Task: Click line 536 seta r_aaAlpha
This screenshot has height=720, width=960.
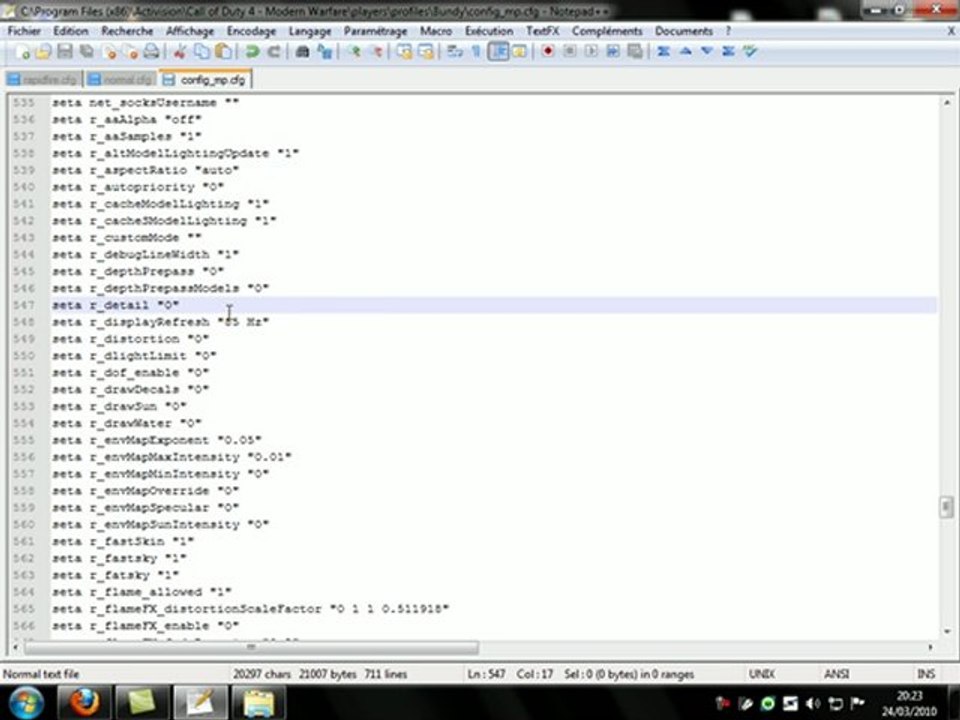Action: (127, 119)
